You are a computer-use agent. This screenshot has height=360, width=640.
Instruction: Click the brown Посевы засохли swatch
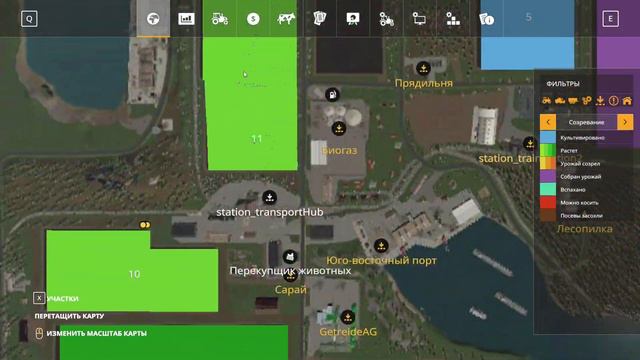[x=548, y=216]
